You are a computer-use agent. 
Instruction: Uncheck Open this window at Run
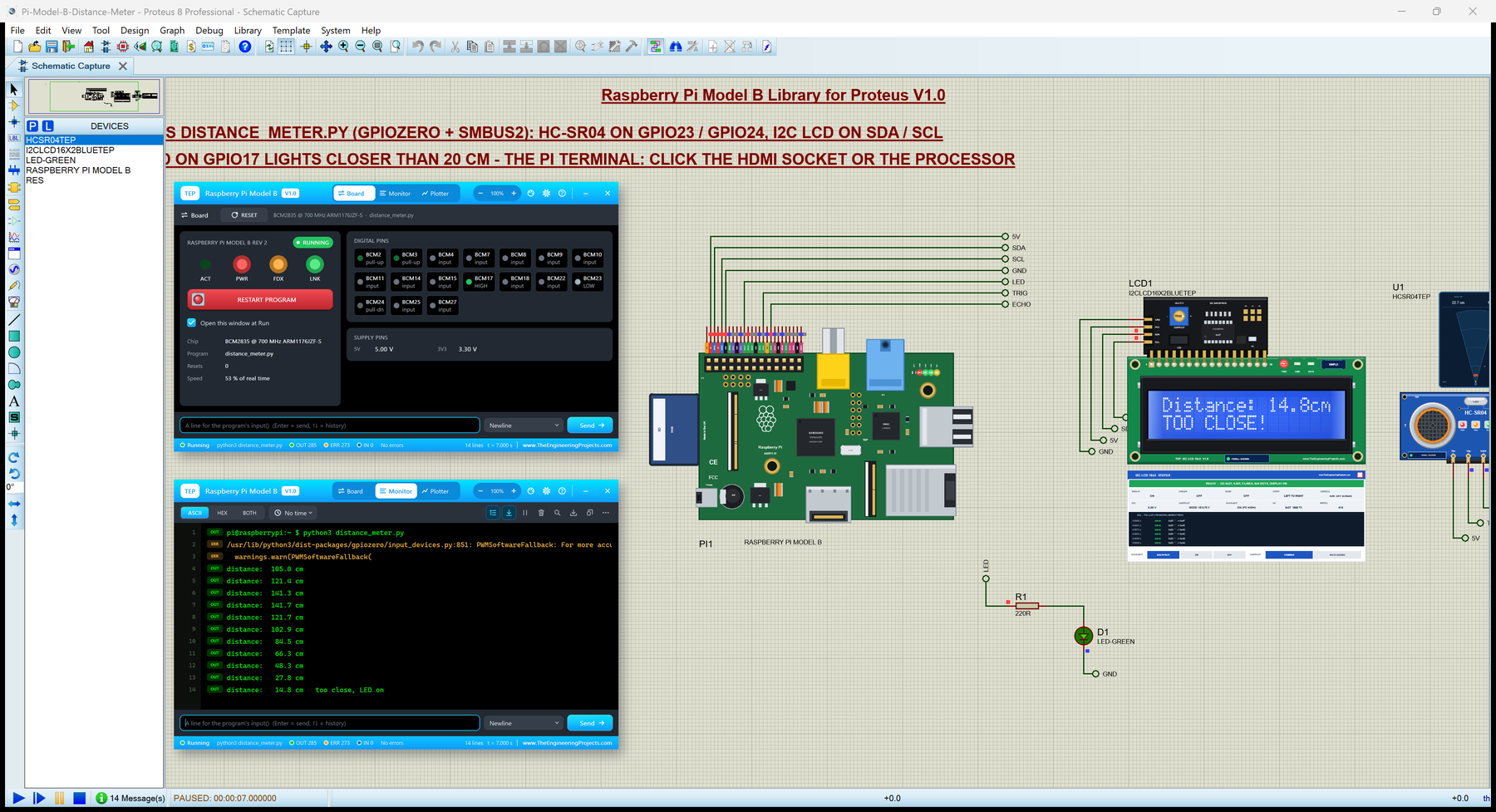coord(192,322)
